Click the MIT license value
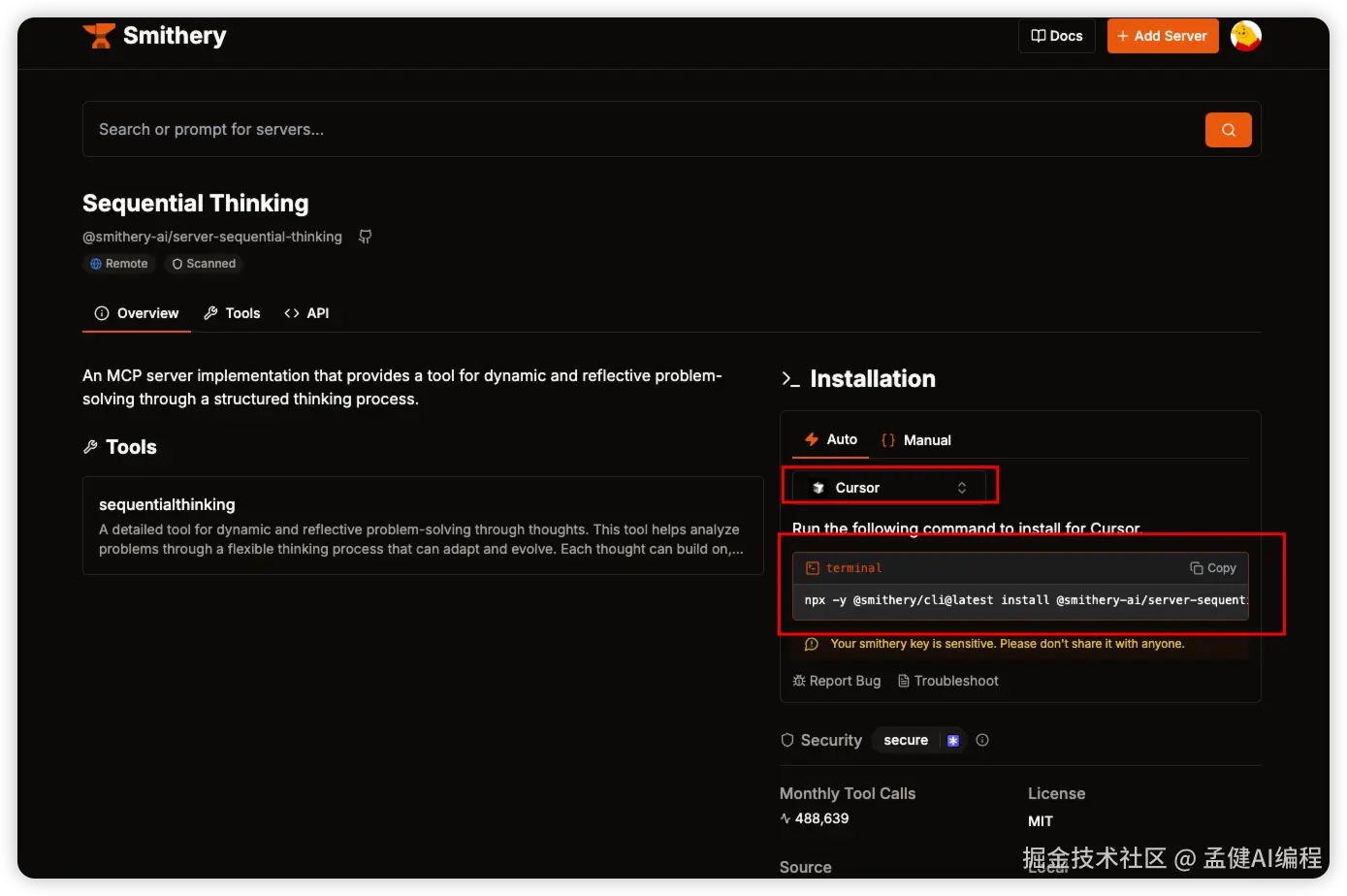The height and width of the screenshot is (896, 1347). (x=1041, y=821)
